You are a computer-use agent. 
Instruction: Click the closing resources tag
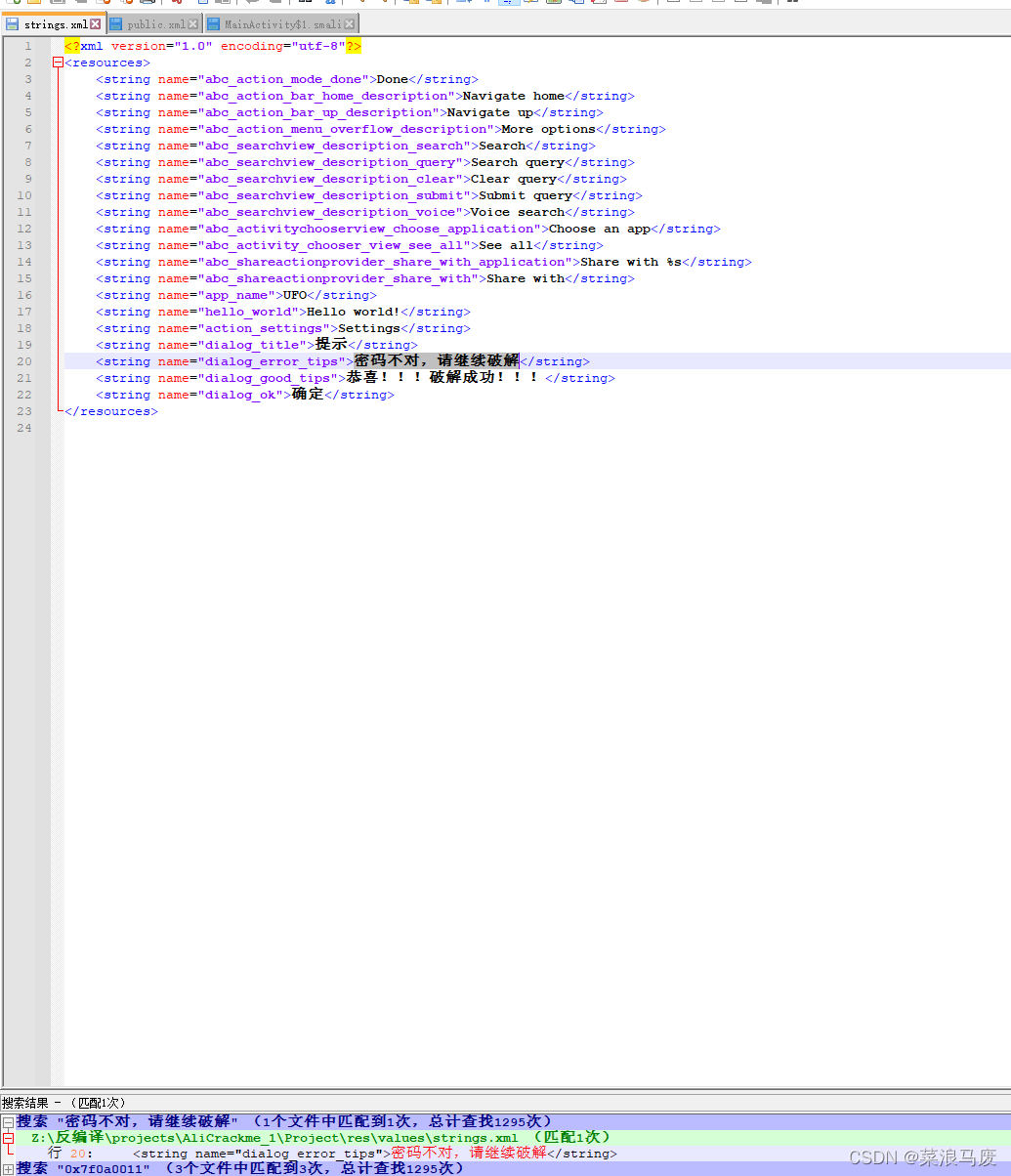click(x=111, y=411)
